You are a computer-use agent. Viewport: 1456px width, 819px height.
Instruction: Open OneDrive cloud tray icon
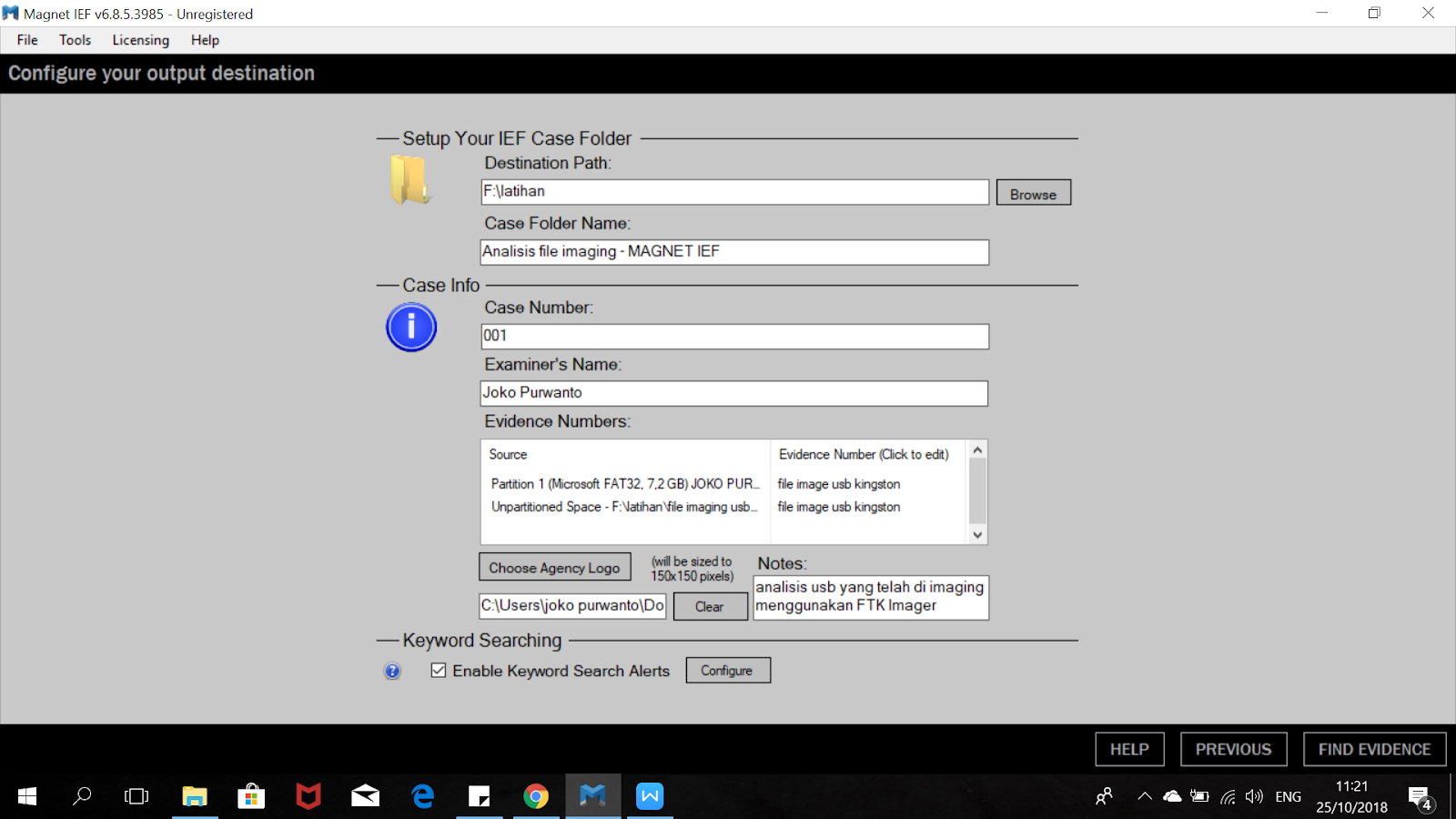[1172, 797]
